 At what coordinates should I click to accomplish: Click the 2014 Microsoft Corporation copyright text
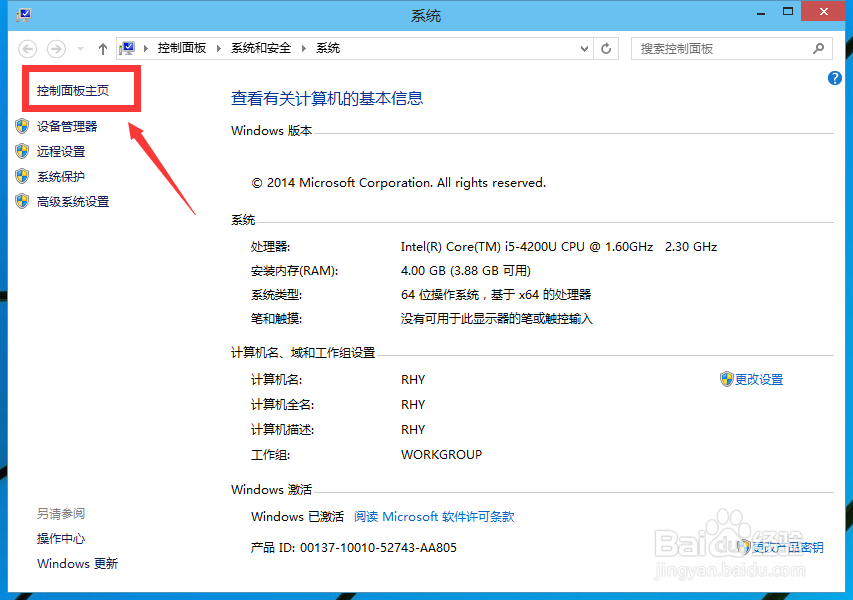[x=398, y=183]
